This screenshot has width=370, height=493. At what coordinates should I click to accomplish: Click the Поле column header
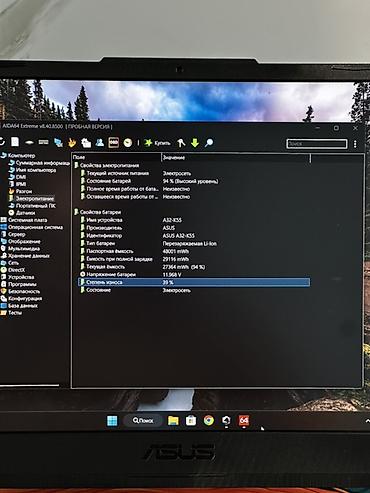pos(117,157)
